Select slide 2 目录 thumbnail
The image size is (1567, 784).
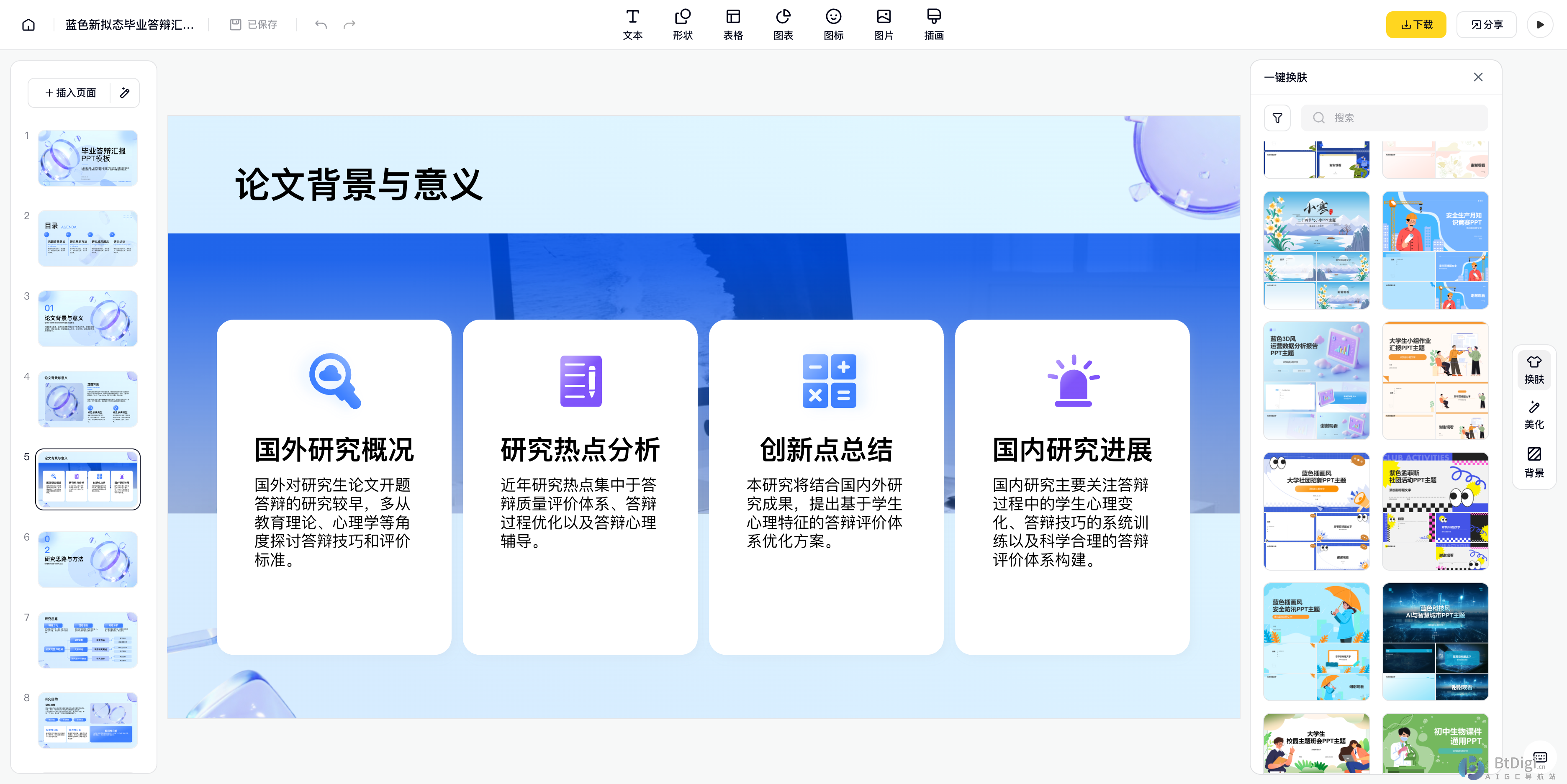pos(87,238)
